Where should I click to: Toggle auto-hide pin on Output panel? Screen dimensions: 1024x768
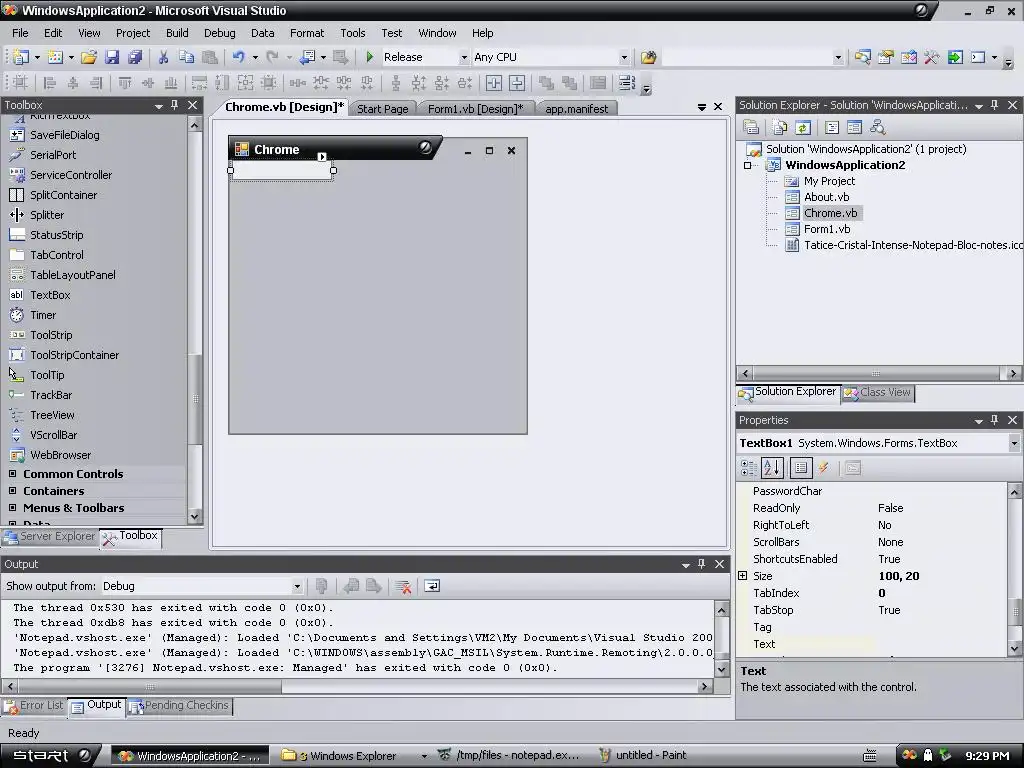701,564
